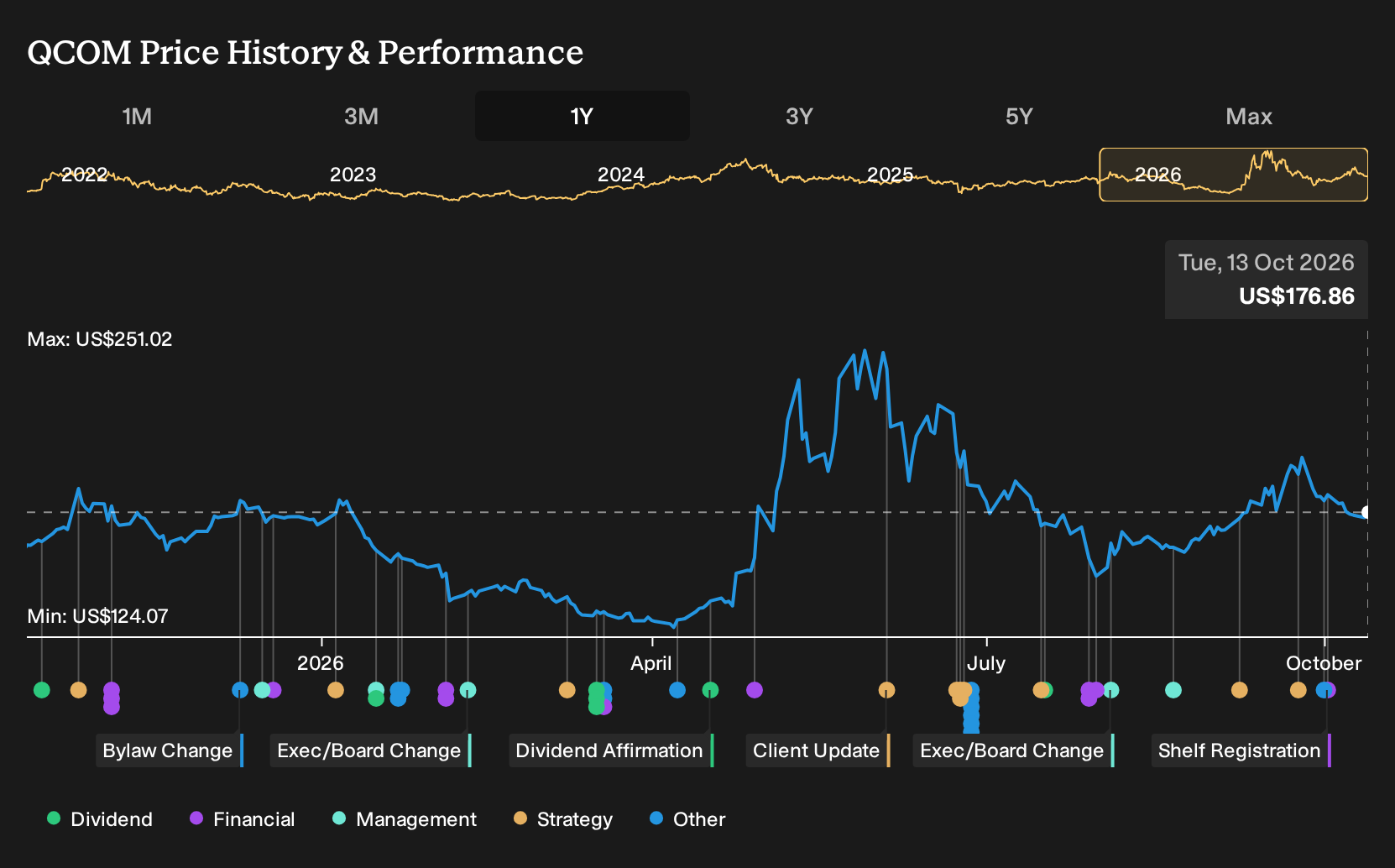Open the Bylaw Change event label
This screenshot has width=1395, height=868.
(x=170, y=750)
